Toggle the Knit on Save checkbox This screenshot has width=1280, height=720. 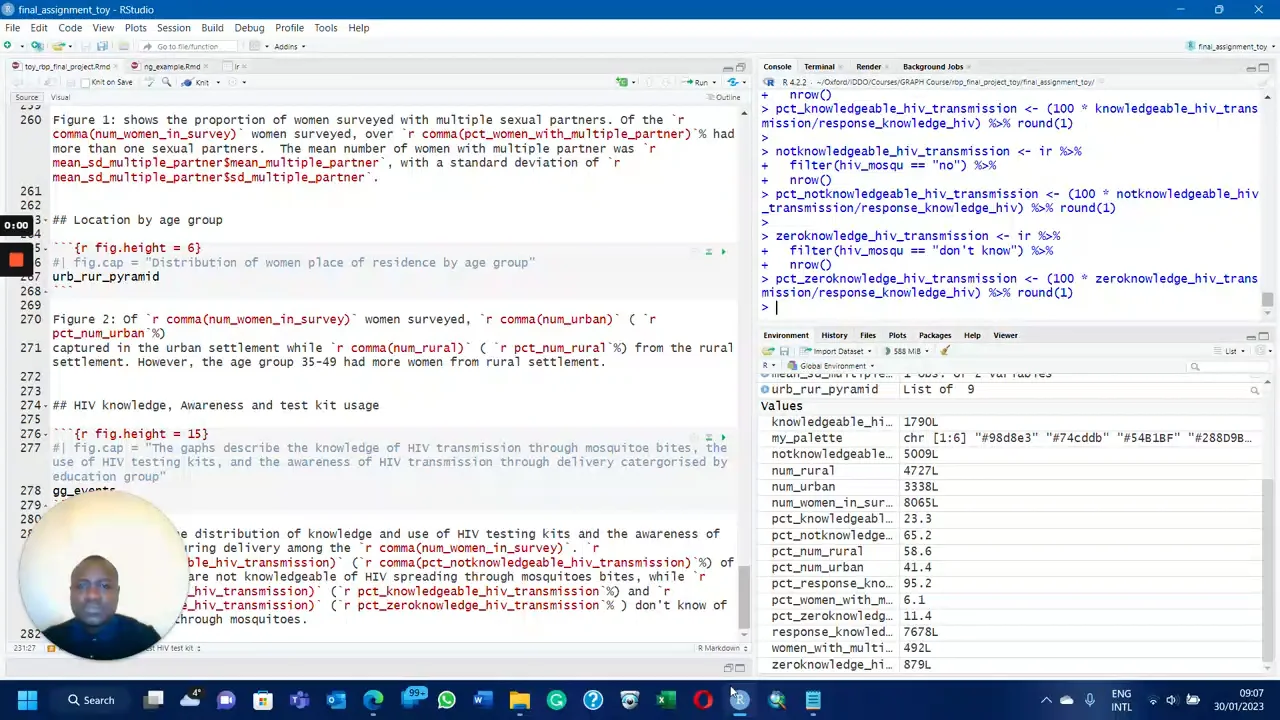click(85, 82)
